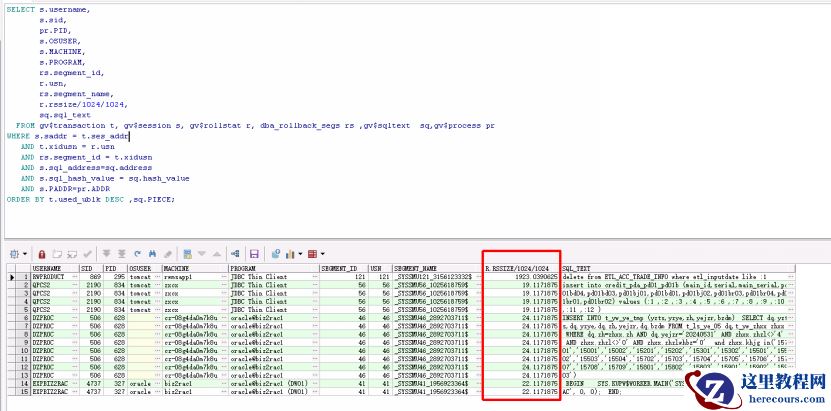Click the purple save results icon
This screenshot has width=831, height=411.
[254, 254]
